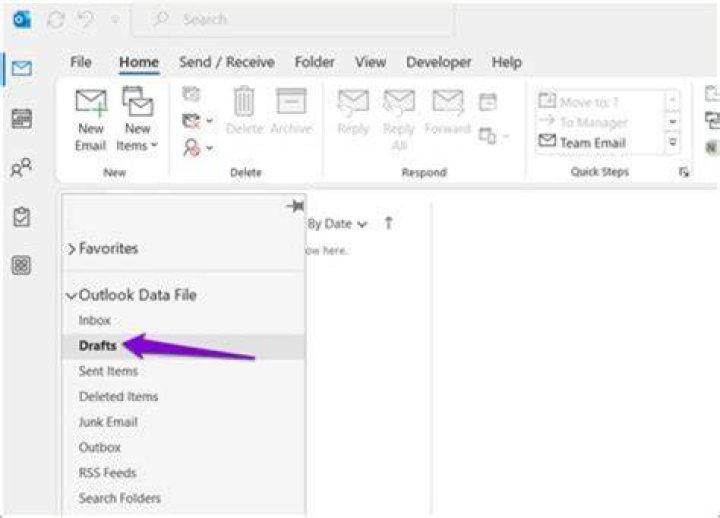Click the Ignore conversation icon

pos(191,94)
